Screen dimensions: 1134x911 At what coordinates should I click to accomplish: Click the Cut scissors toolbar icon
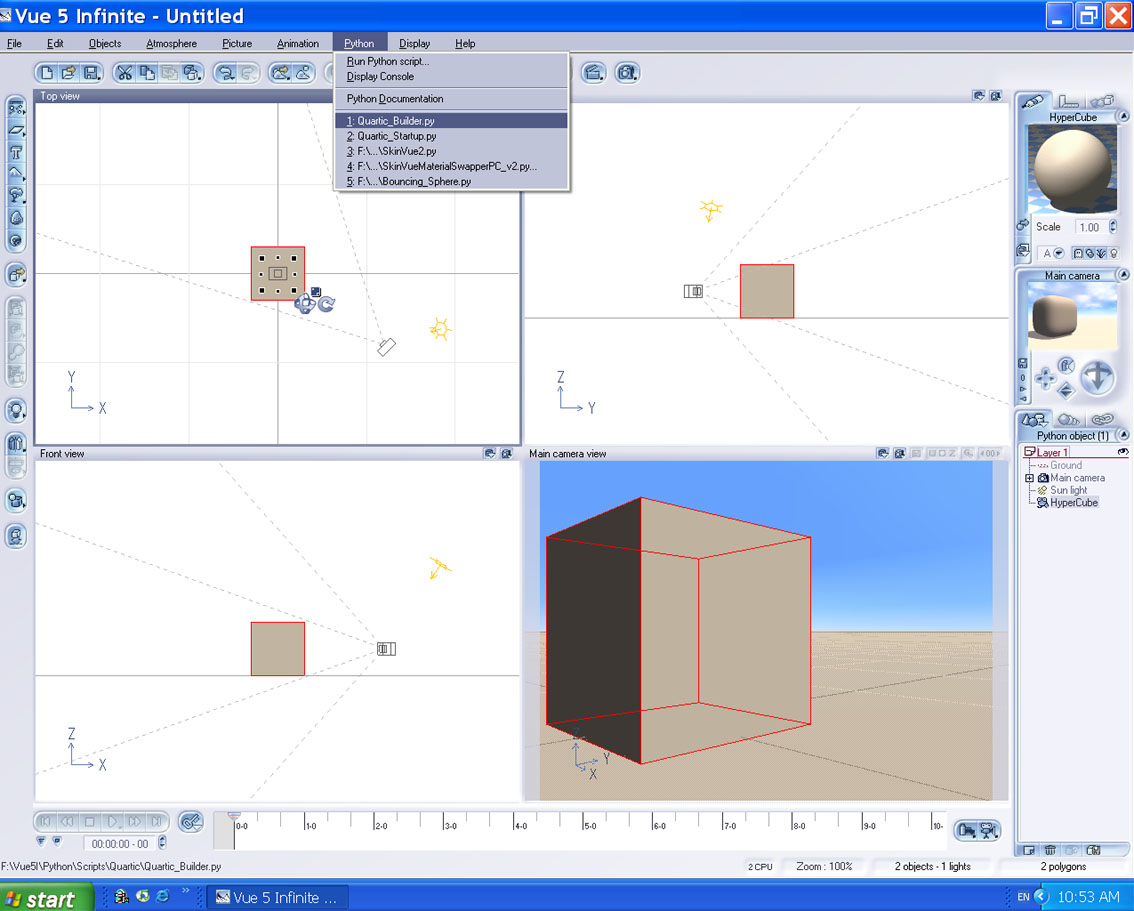124,73
